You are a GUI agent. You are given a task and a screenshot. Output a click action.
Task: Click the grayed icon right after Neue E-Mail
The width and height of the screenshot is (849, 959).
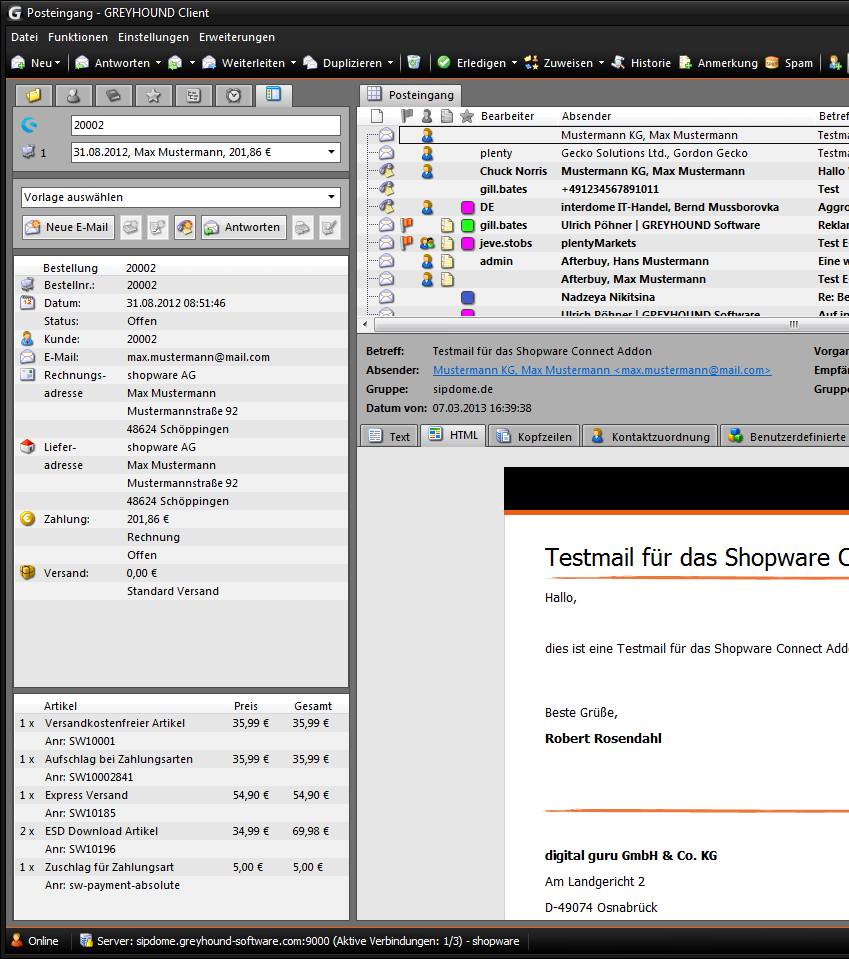click(x=130, y=228)
